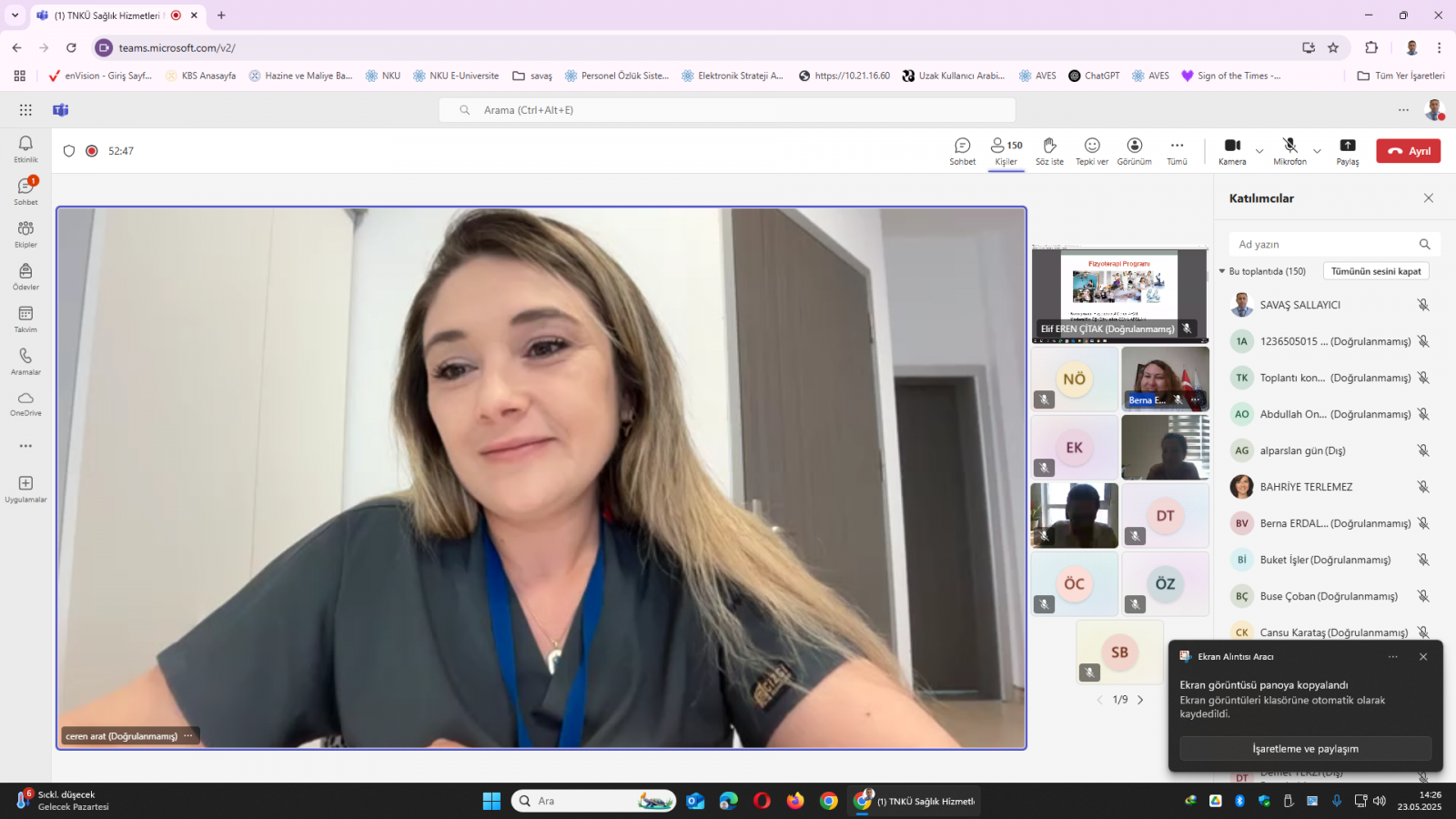Share screen with Paylaş icon
Screen dimensions: 1456x819
tap(1348, 151)
